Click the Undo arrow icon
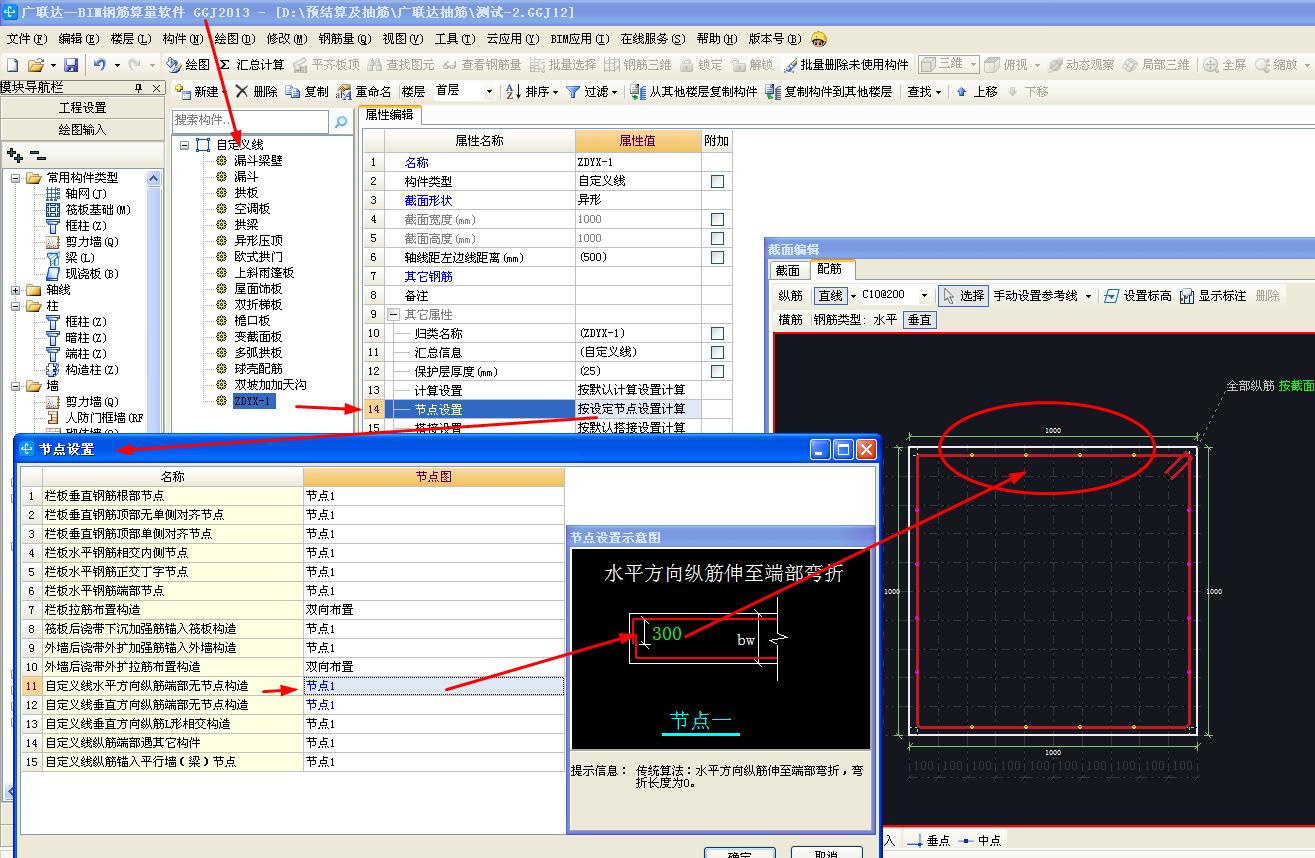The width and height of the screenshot is (1315, 858). click(x=100, y=64)
